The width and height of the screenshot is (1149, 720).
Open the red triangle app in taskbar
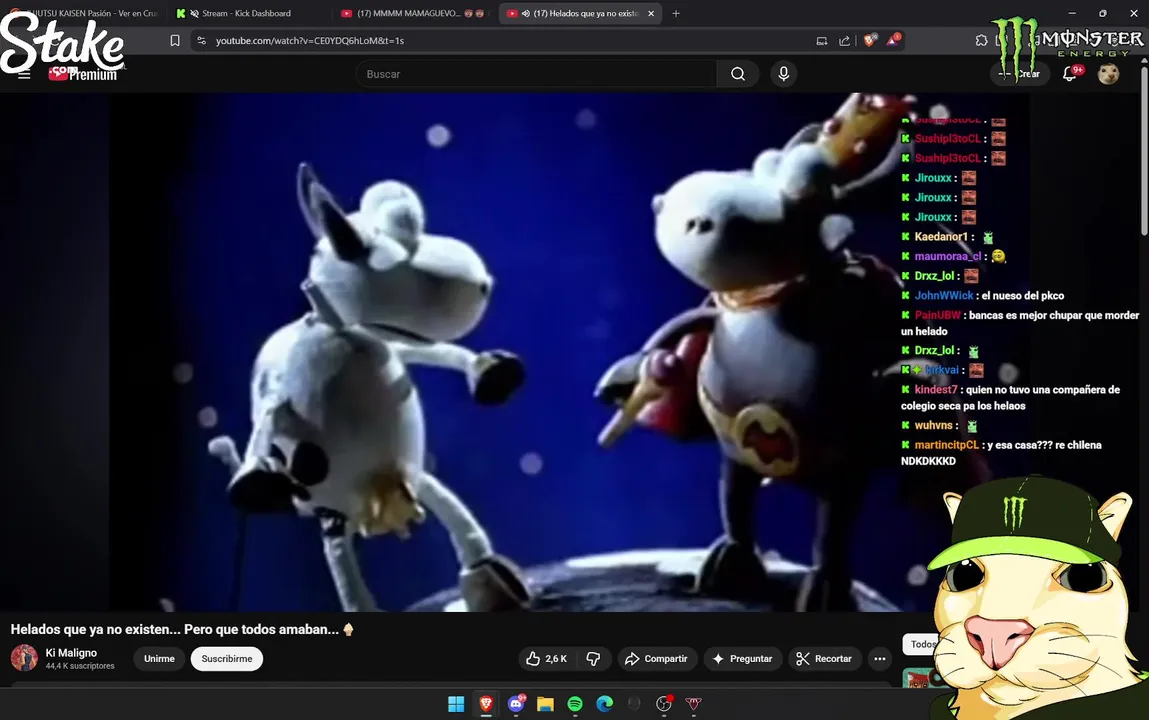[x=694, y=704]
